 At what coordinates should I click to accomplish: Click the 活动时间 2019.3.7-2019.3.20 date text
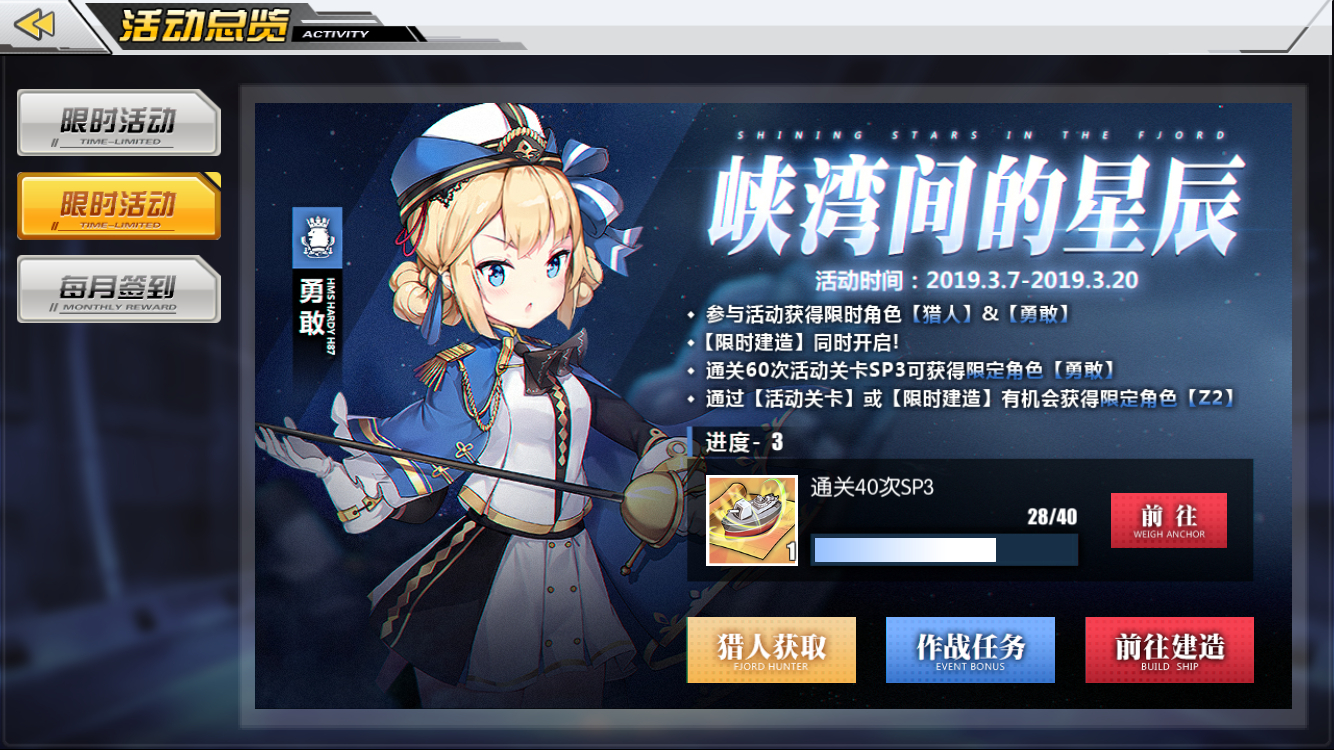tap(976, 279)
